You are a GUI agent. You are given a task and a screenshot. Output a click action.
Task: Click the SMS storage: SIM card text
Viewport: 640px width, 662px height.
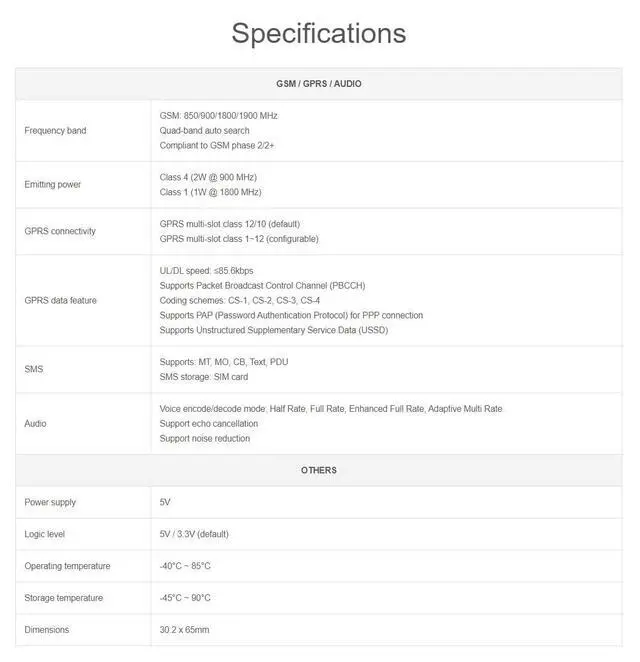point(204,377)
